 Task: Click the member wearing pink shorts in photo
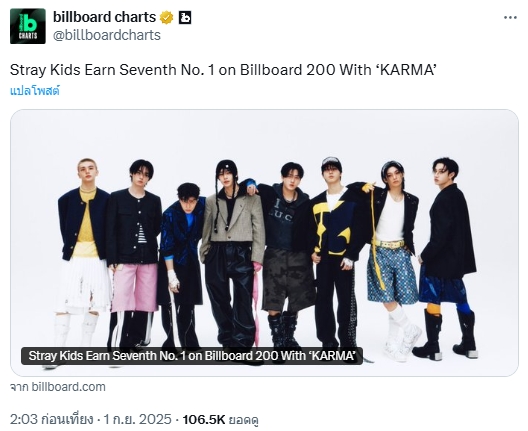point(134,256)
